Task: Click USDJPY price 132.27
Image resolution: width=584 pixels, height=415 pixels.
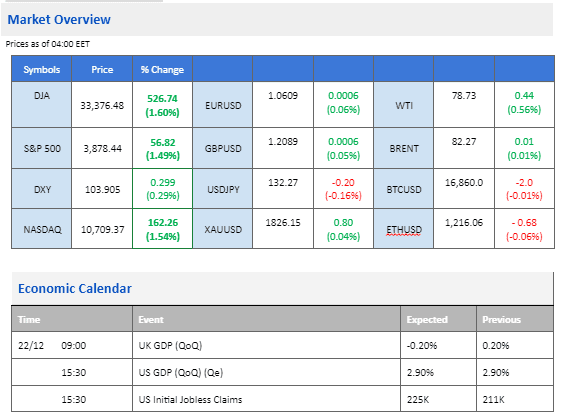Action: click(x=283, y=183)
